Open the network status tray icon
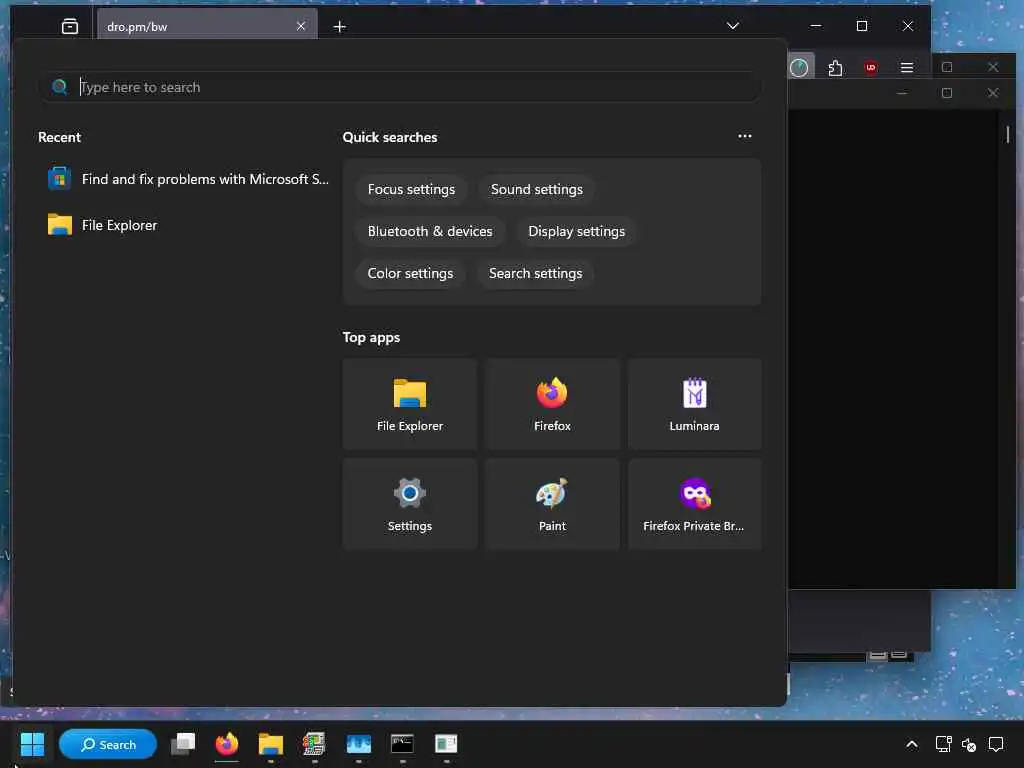Image resolution: width=1024 pixels, height=768 pixels. pyautogui.click(x=943, y=744)
